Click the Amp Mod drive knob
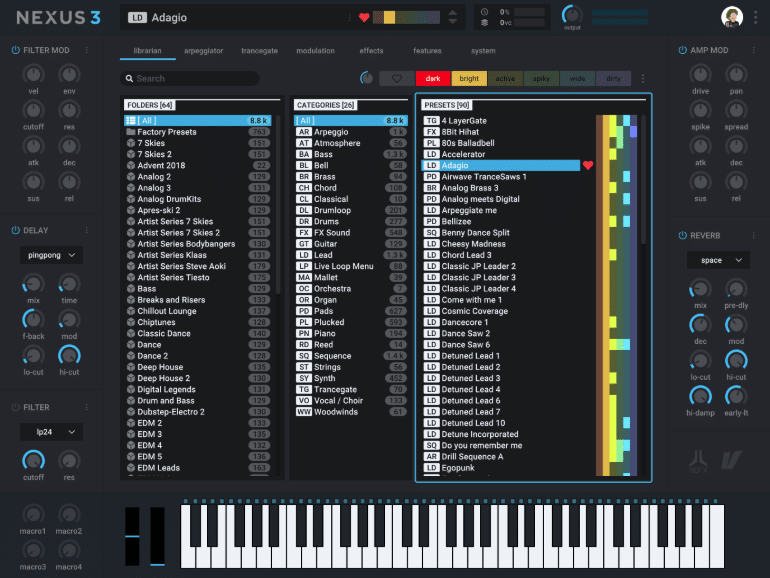The width and height of the screenshot is (770, 578). [x=700, y=74]
